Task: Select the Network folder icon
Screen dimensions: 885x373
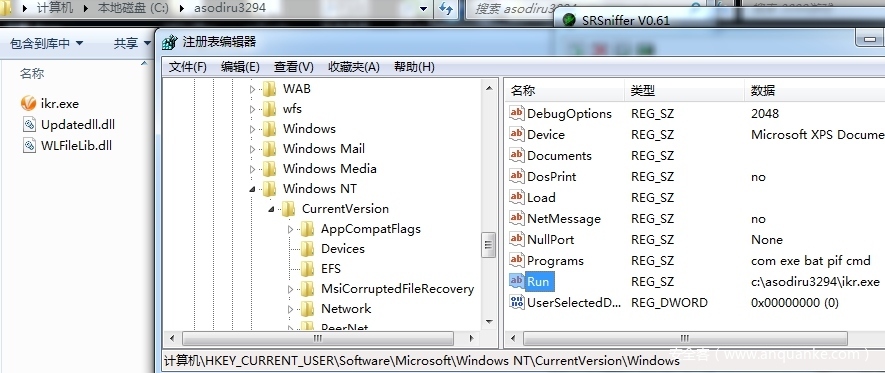Action: point(308,309)
